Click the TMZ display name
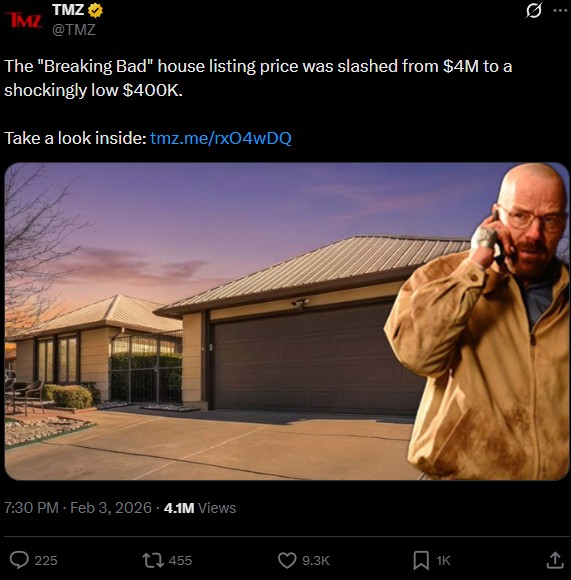571x580 pixels. (68, 10)
